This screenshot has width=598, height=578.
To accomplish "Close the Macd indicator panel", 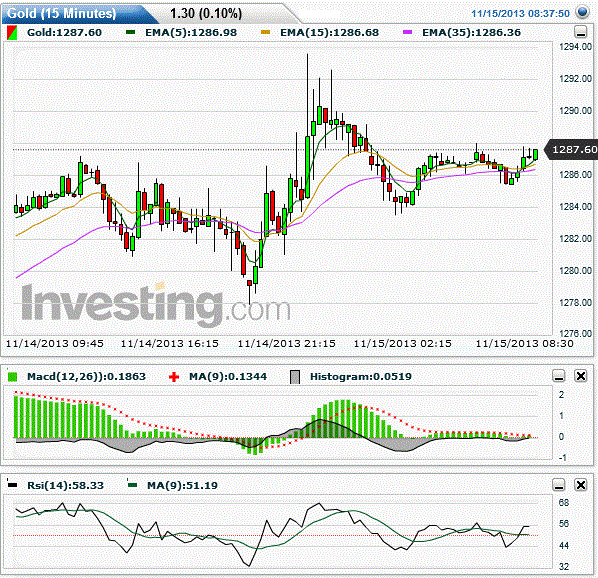I will click(580, 376).
